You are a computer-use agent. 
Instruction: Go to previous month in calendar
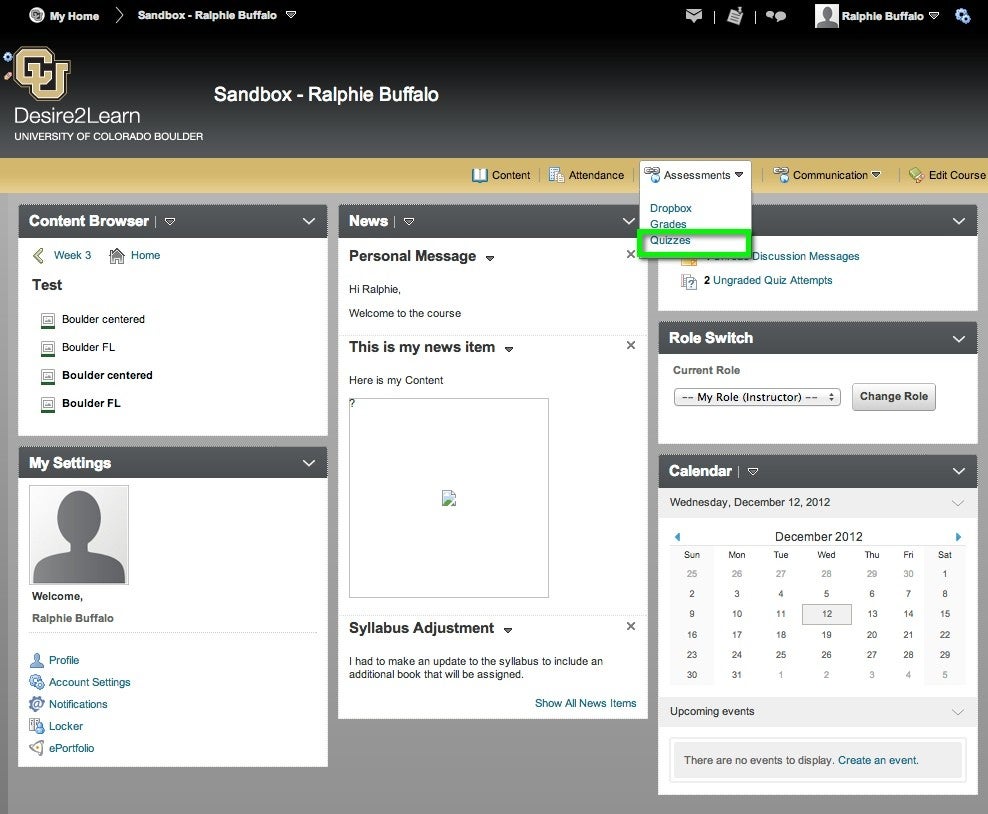pos(677,537)
